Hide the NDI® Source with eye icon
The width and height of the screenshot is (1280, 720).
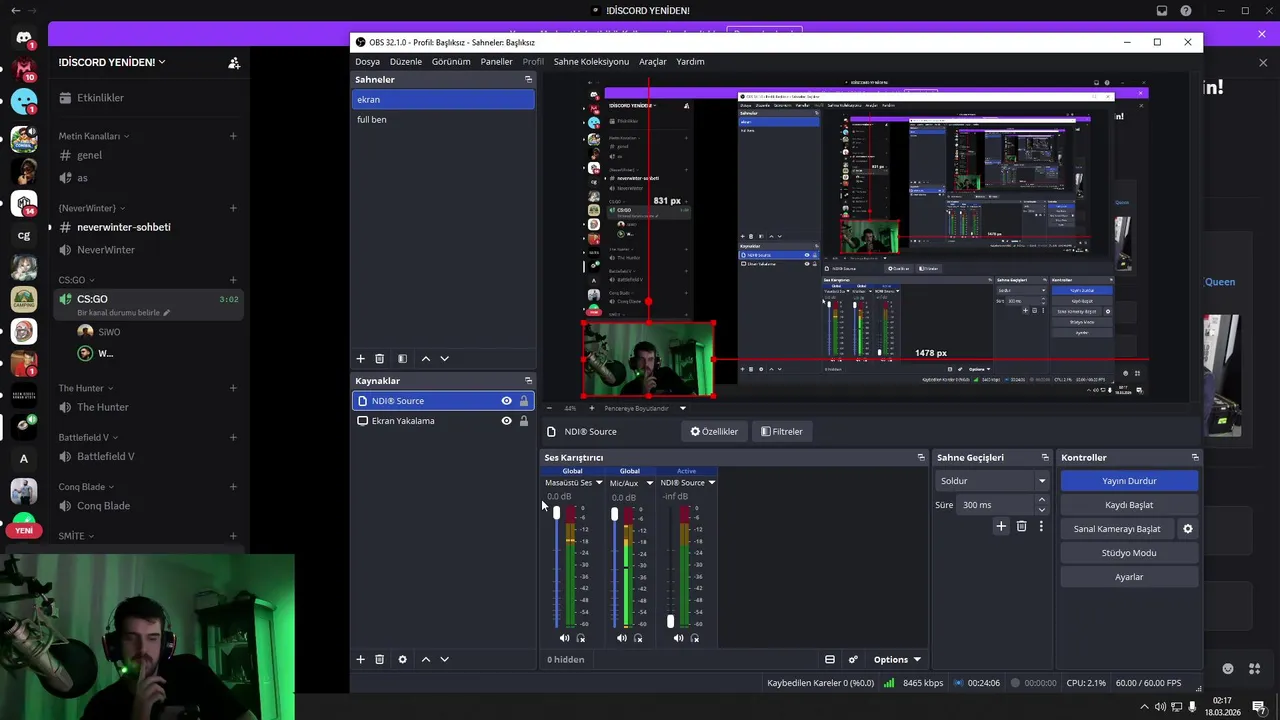[x=506, y=401]
